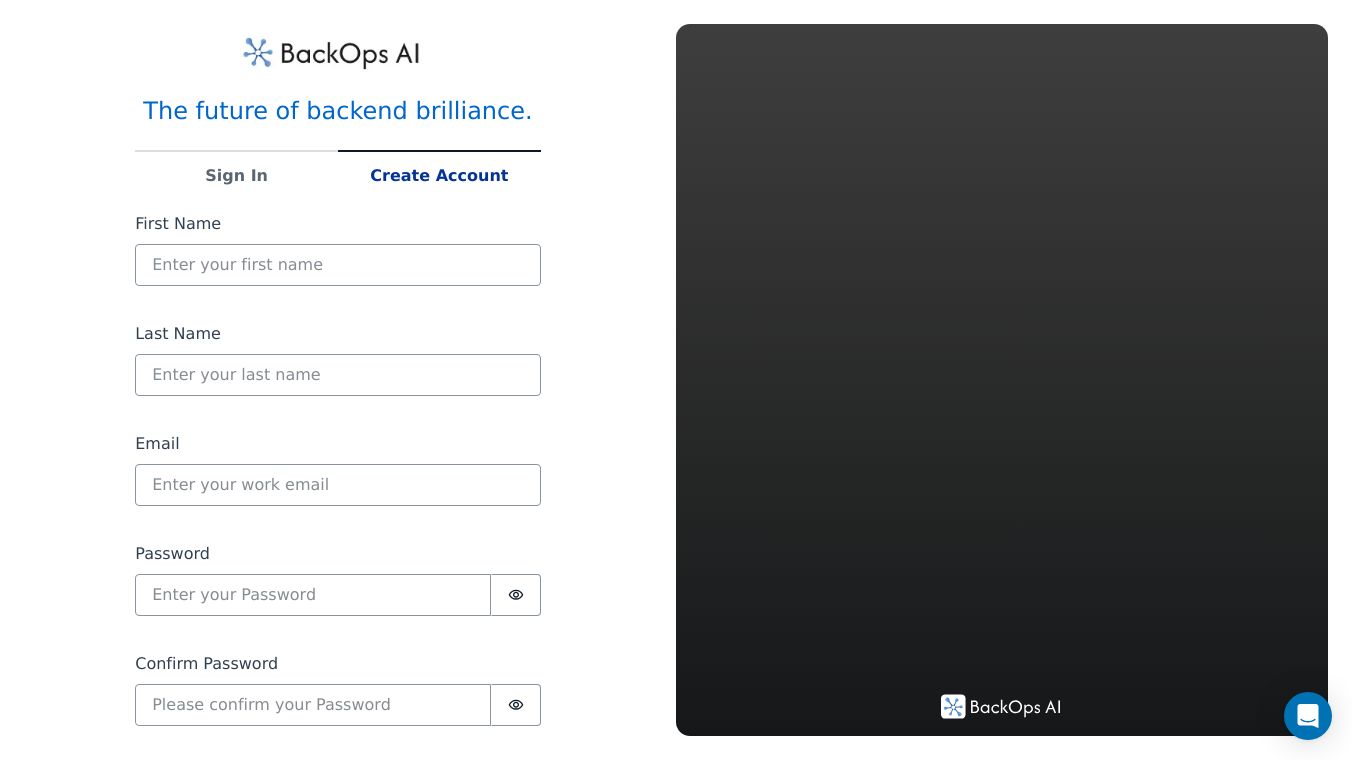Click the First Name label
The height and width of the screenshot is (760, 1352).
click(x=178, y=224)
